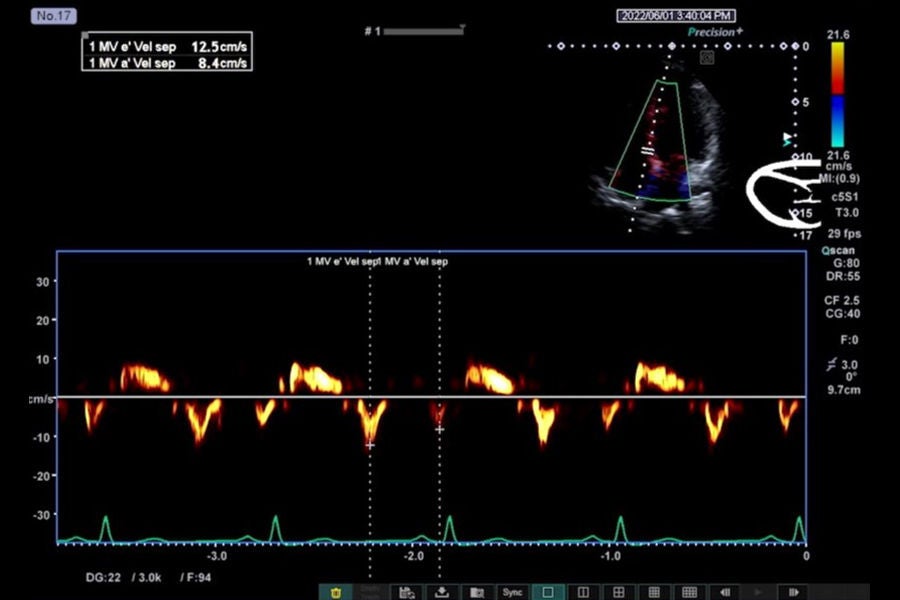This screenshot has height=600, width=900.
Task: Click the #1 clip progress bar
Action: point(423,31)
